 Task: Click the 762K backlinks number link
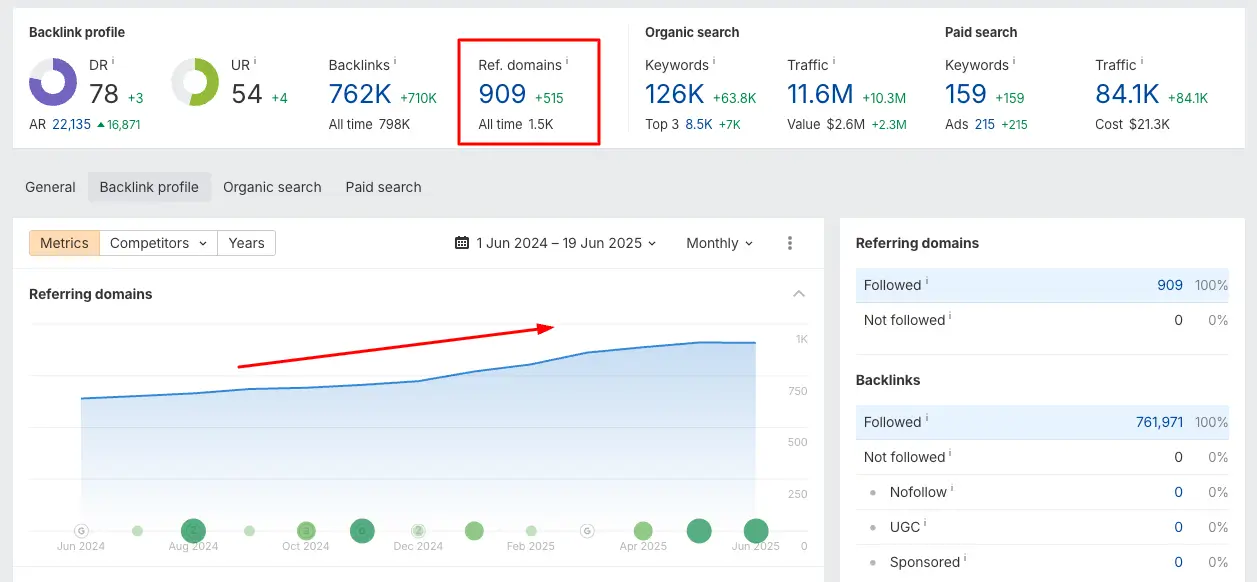click(x=360, y=94)
